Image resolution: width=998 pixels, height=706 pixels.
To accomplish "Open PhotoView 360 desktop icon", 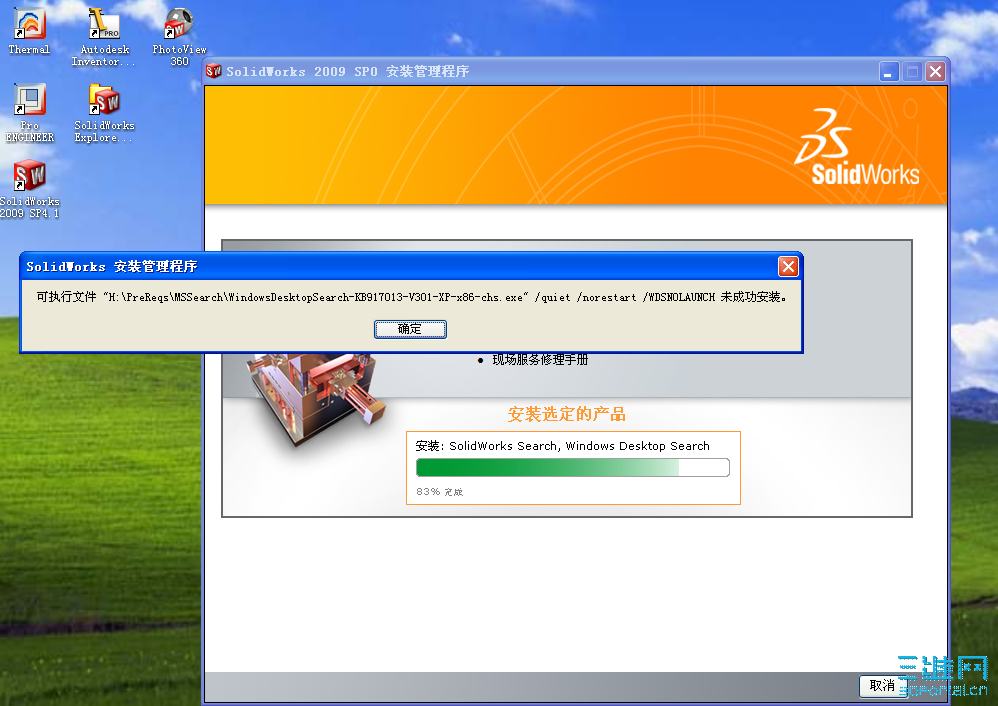I will [x=179, y=36].
